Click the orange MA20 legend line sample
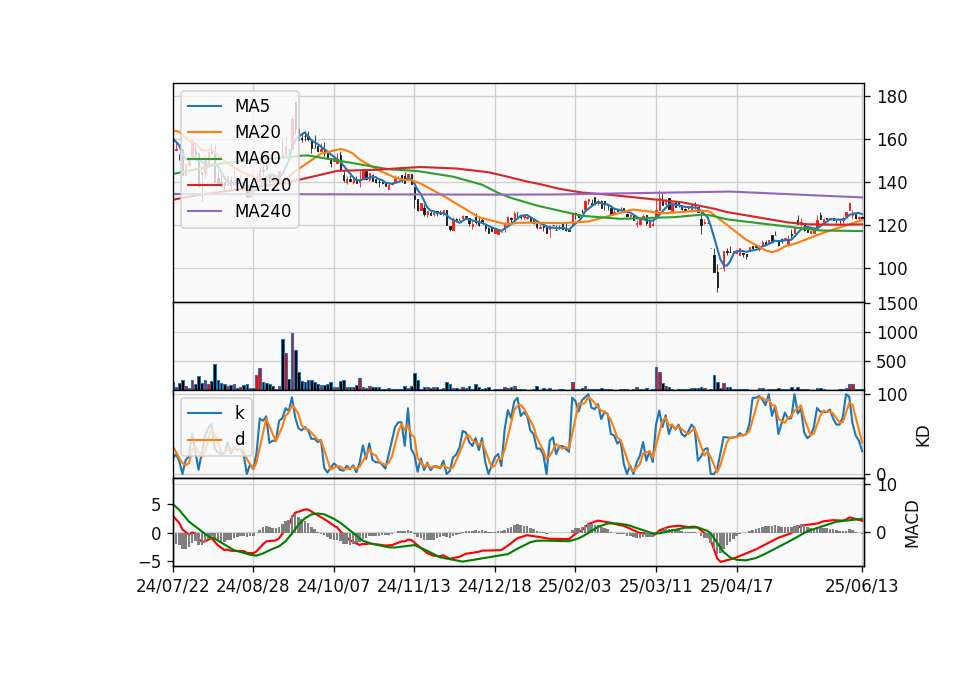Image resolution: width=960 pixels, height=690 pixels. pyautogui.click(x=204, y=132)
